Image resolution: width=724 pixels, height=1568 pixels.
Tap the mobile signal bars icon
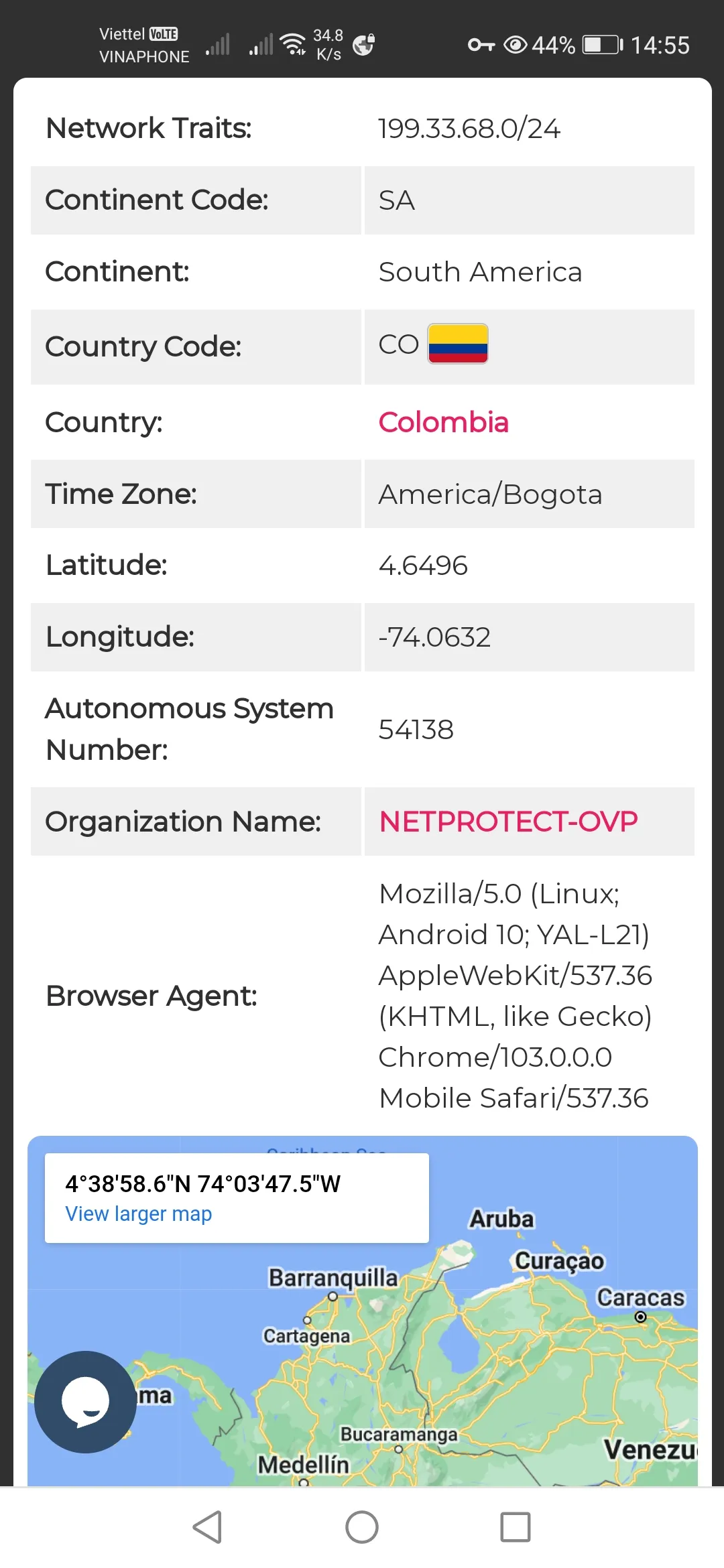217,44
